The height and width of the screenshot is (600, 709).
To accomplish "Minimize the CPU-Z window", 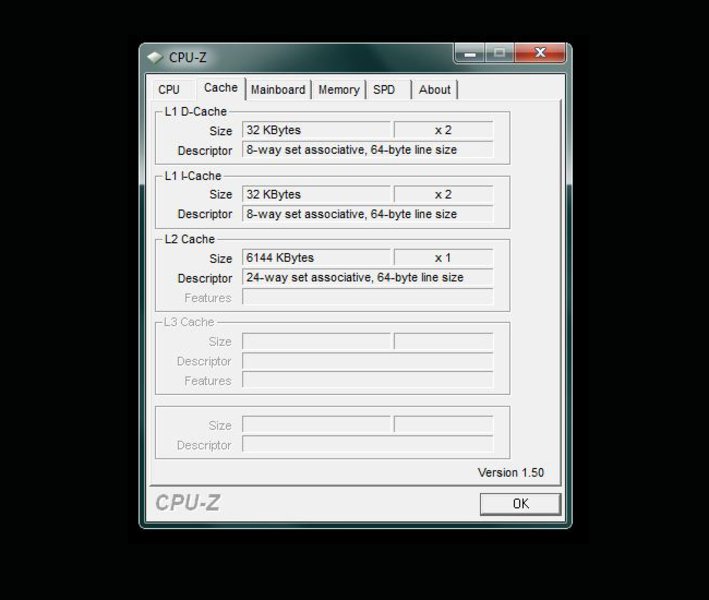I will pyautogui.click(x=469, y=53).
